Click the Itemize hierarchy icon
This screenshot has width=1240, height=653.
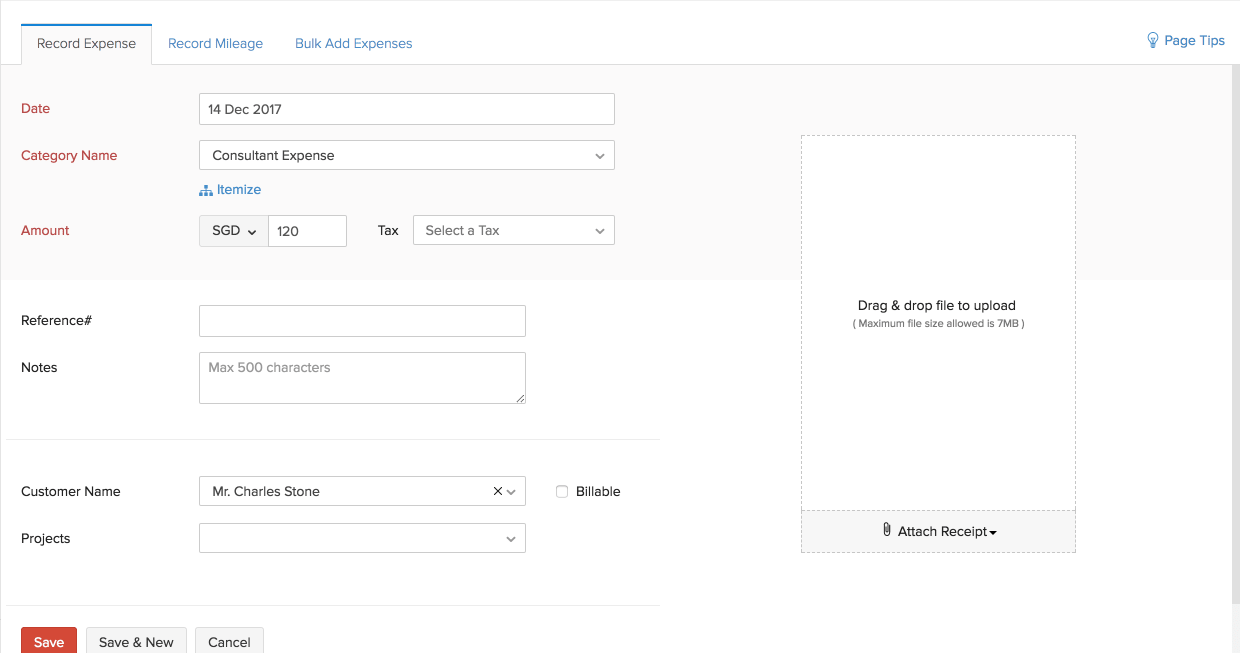tap(206, 190)
